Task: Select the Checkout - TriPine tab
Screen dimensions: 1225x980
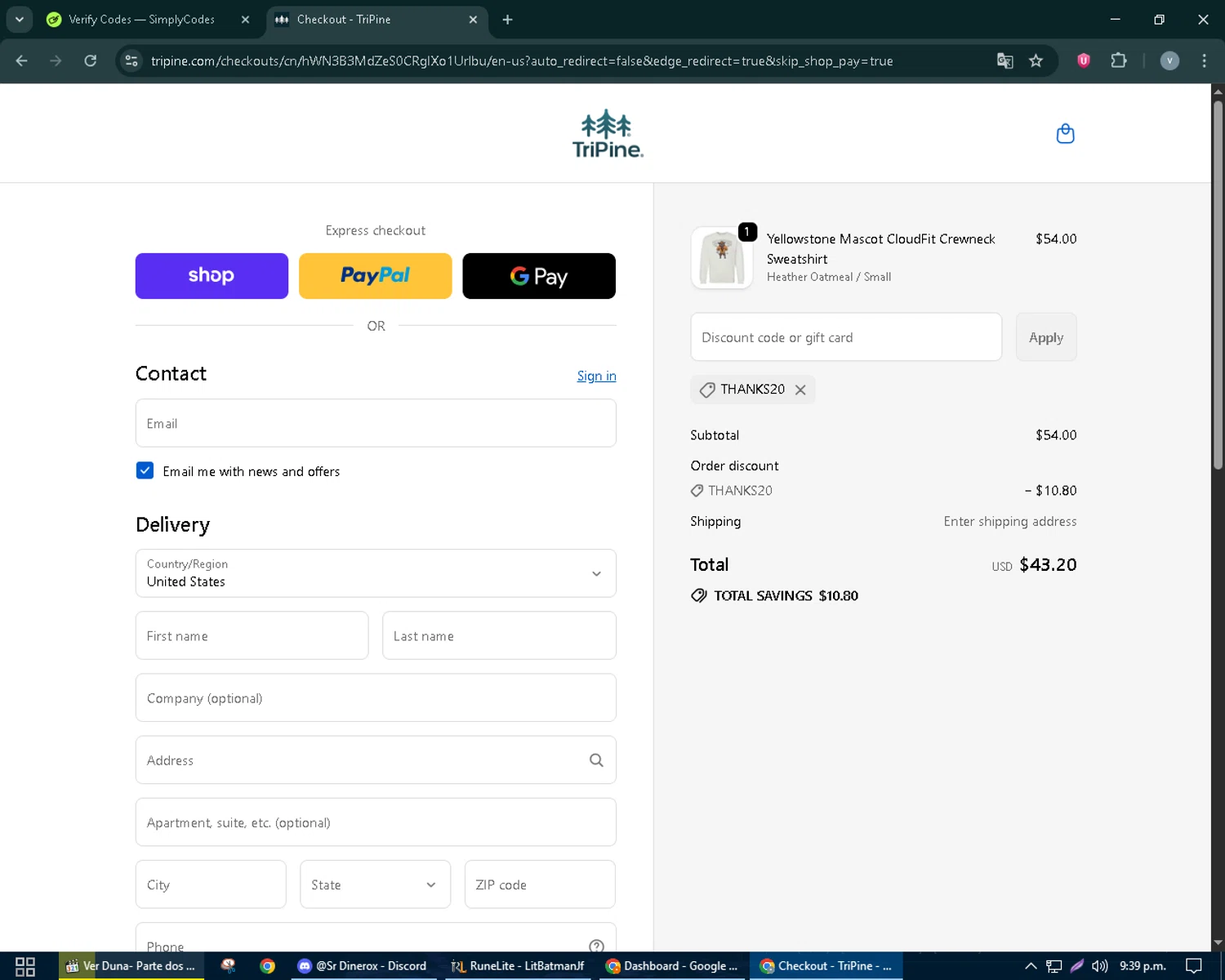Action: (x=344, y=20)
